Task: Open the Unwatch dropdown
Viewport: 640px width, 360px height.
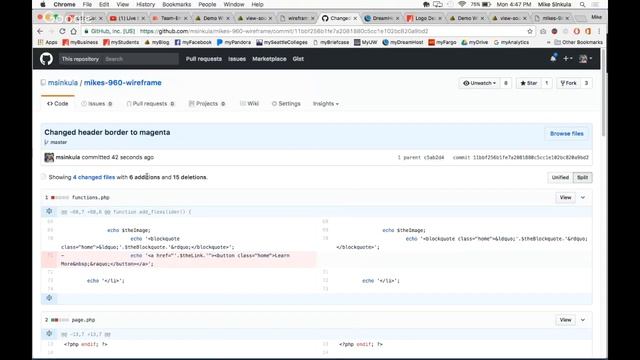Action: [479, 83]
